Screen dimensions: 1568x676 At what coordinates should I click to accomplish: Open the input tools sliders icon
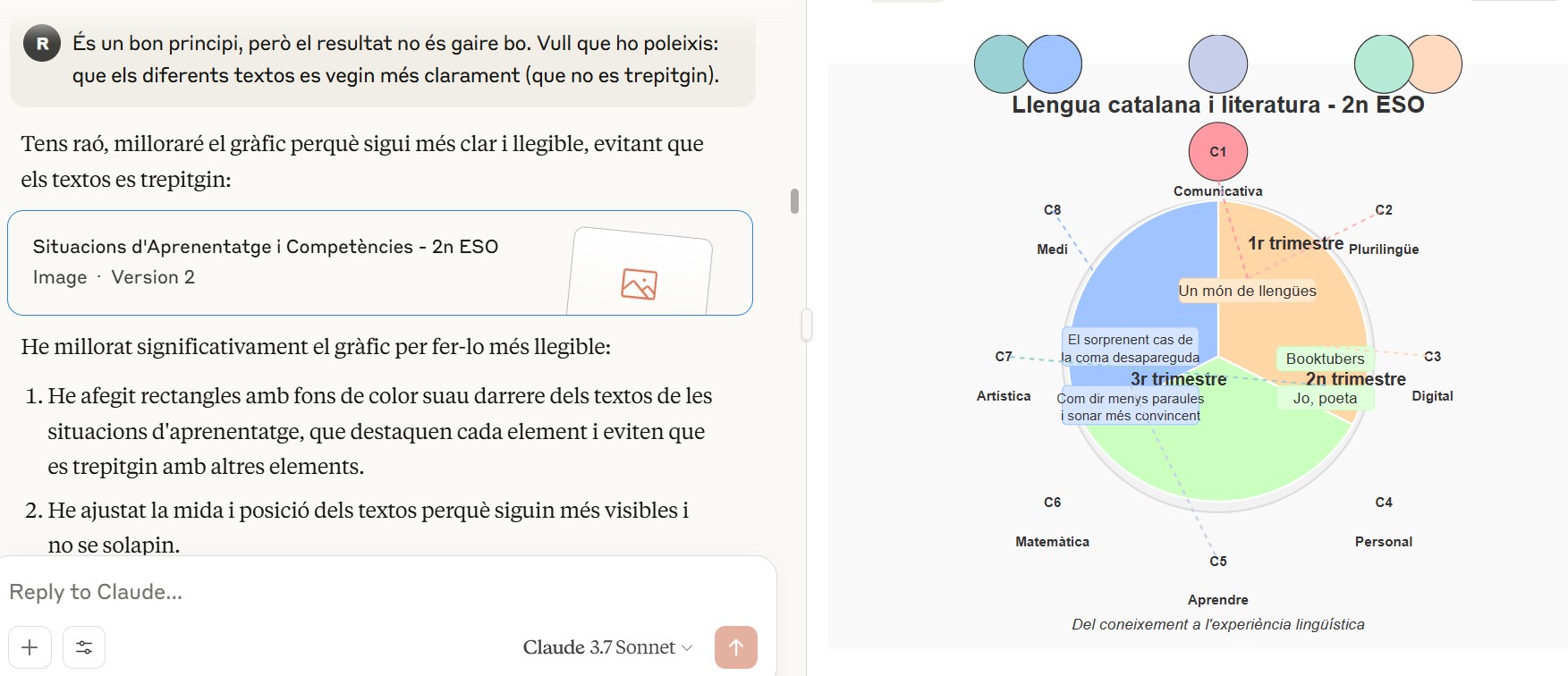(x=83, y=646)
